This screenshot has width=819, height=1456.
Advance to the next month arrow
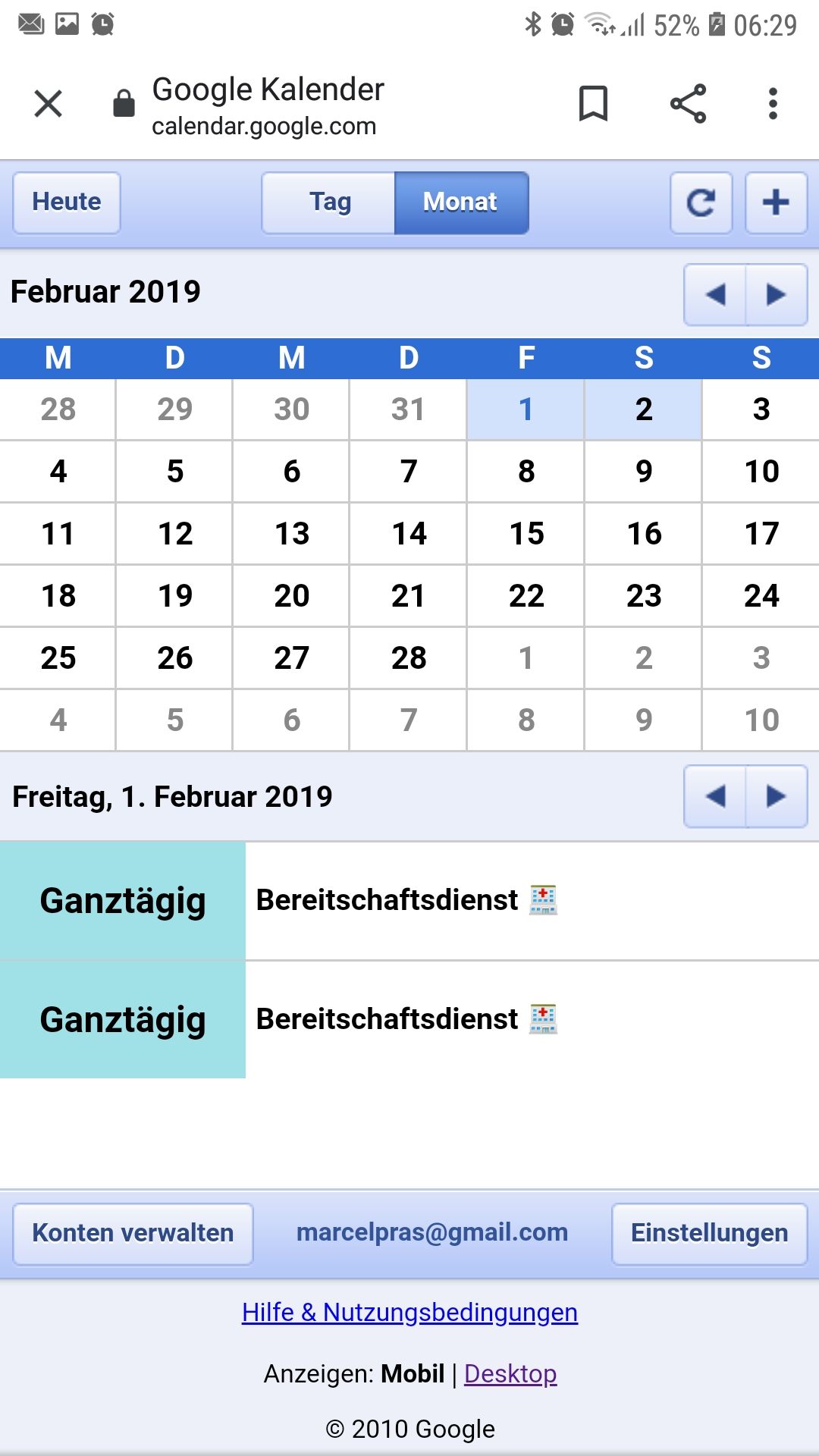776,294
